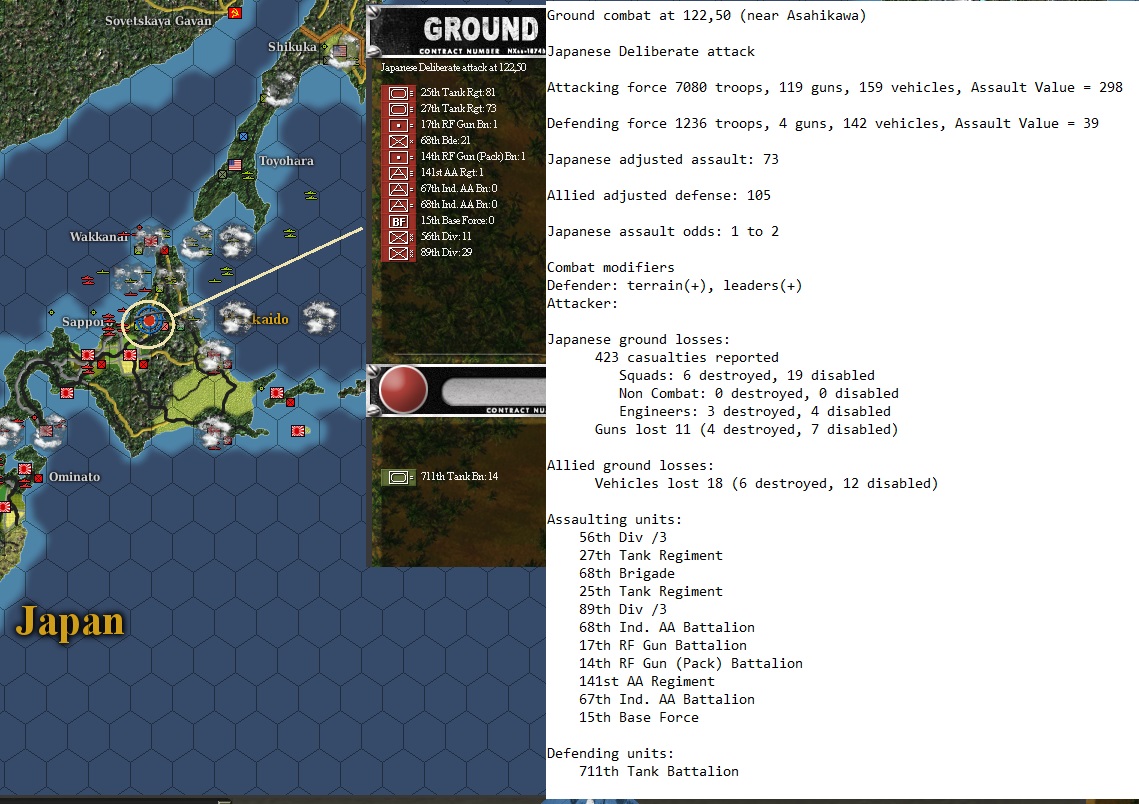
Task: Click '141st AA Regiment' in report
Action: pos(646,681)
